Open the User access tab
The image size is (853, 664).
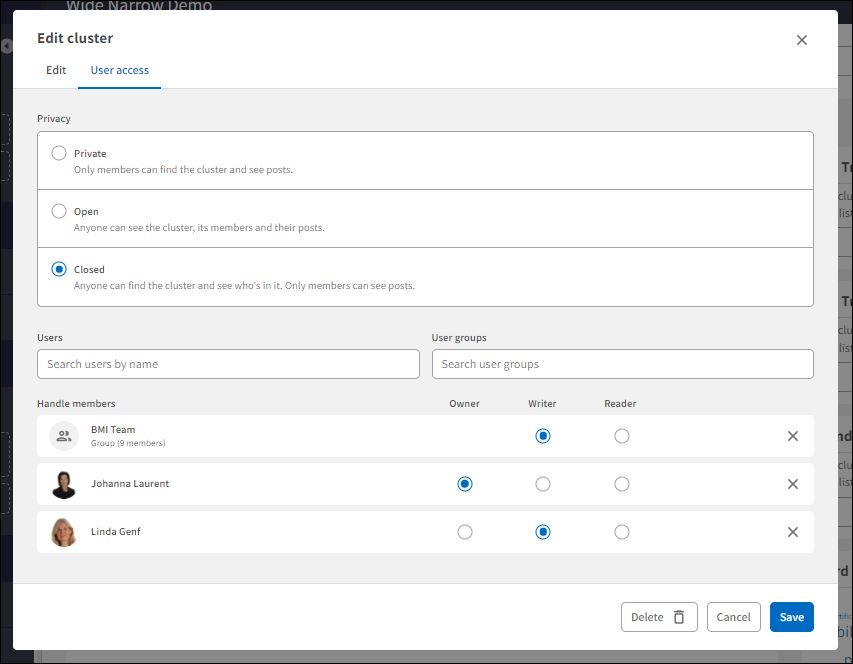119,70
